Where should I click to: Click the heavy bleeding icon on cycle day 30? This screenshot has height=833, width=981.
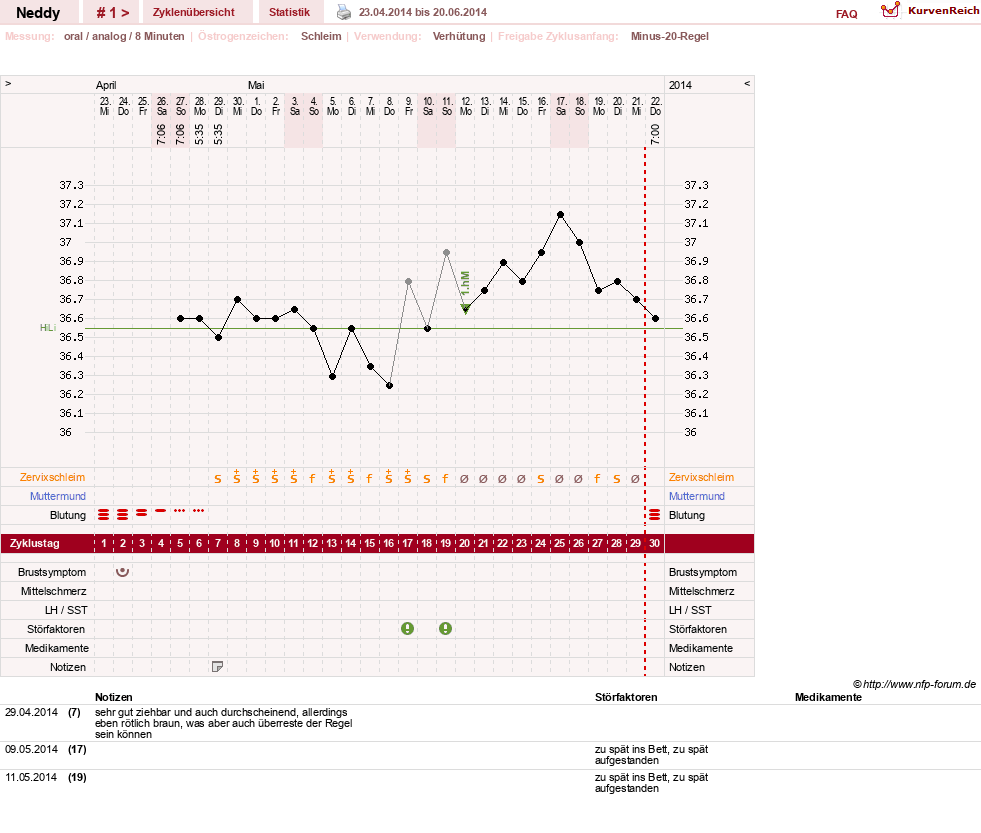click(x=654, y=514)
